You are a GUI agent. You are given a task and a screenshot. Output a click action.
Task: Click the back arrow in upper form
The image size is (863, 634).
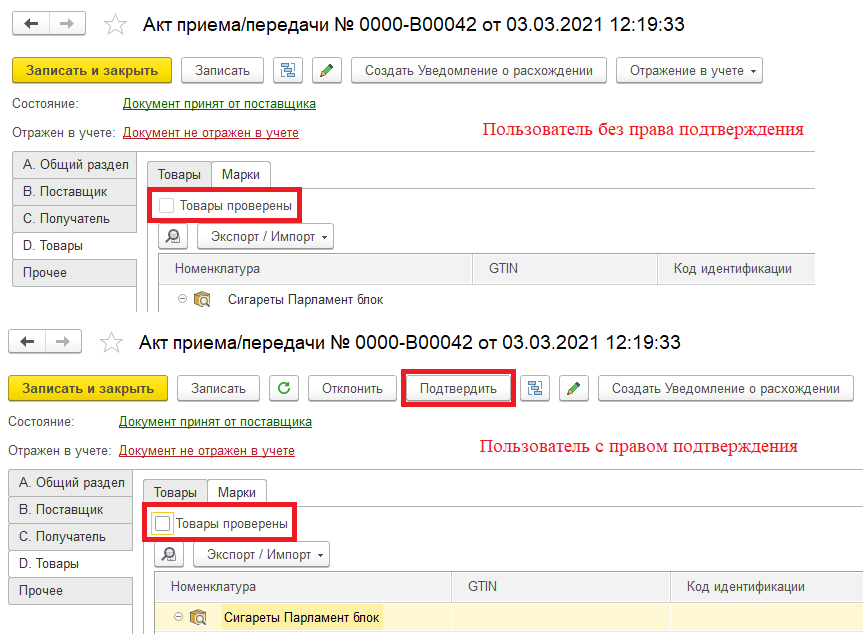31,24
